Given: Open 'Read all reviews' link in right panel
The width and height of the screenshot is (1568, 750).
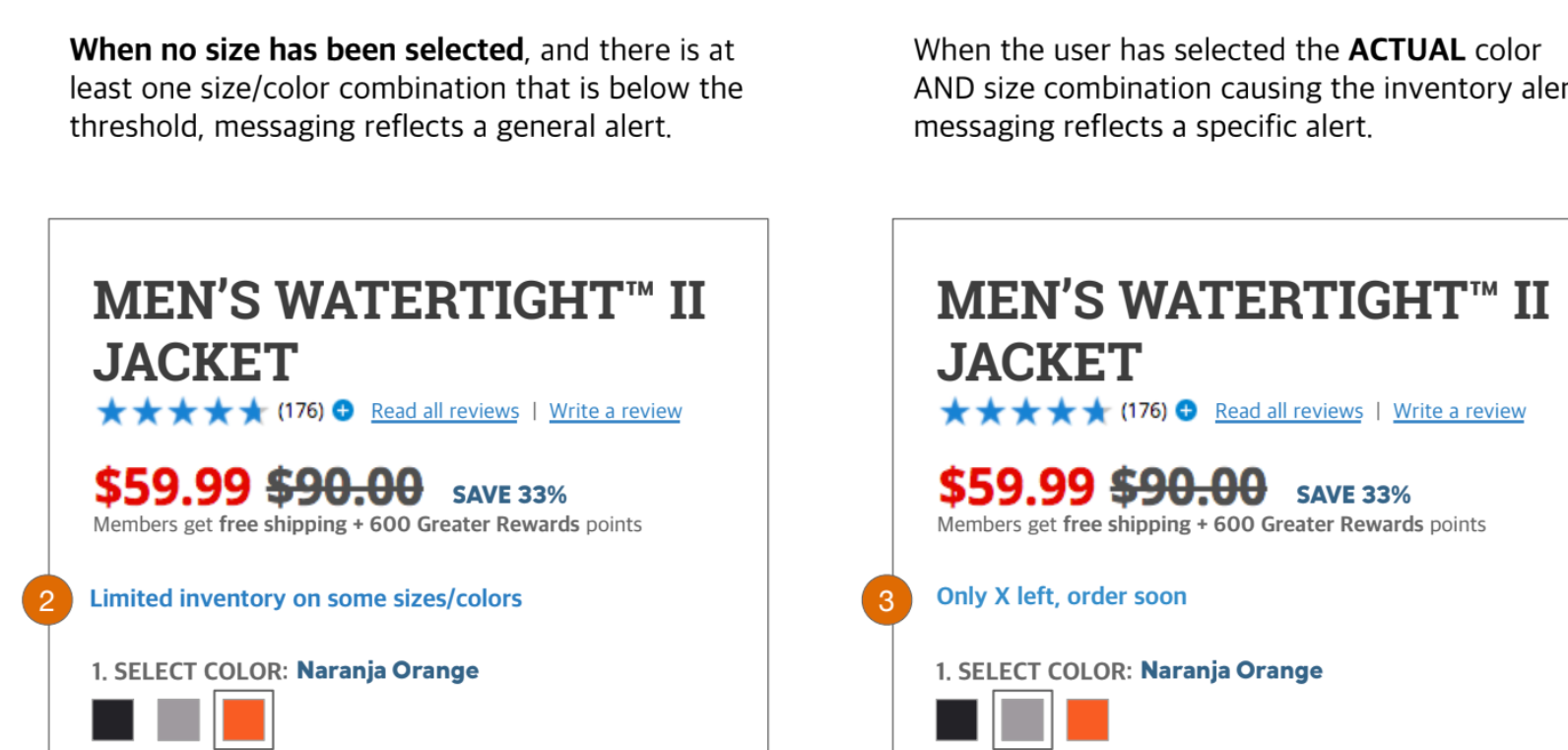Looking at the screenshot, I should click(x=1289, y=411).
